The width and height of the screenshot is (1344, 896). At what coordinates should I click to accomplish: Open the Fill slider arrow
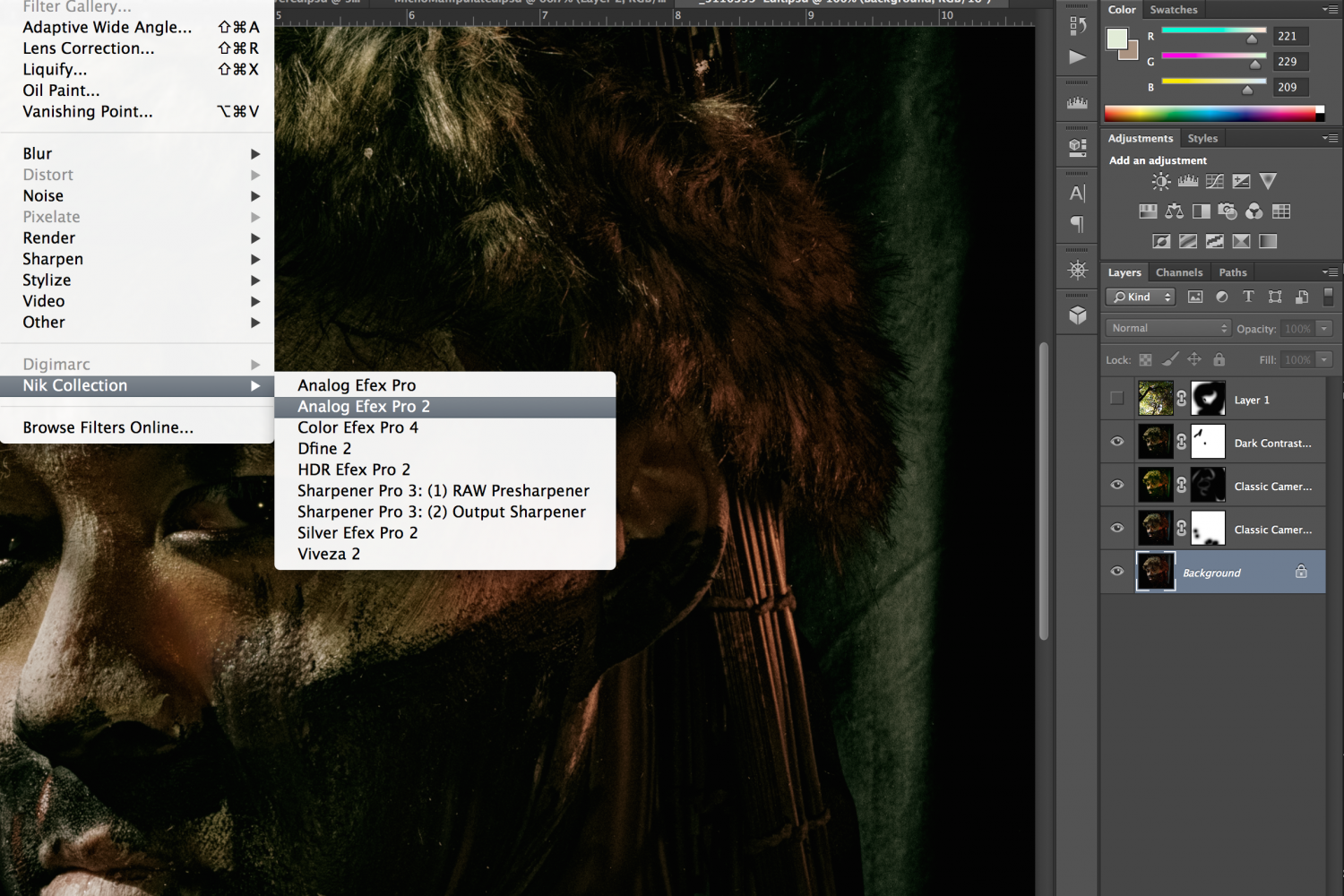pos(1324,360)
